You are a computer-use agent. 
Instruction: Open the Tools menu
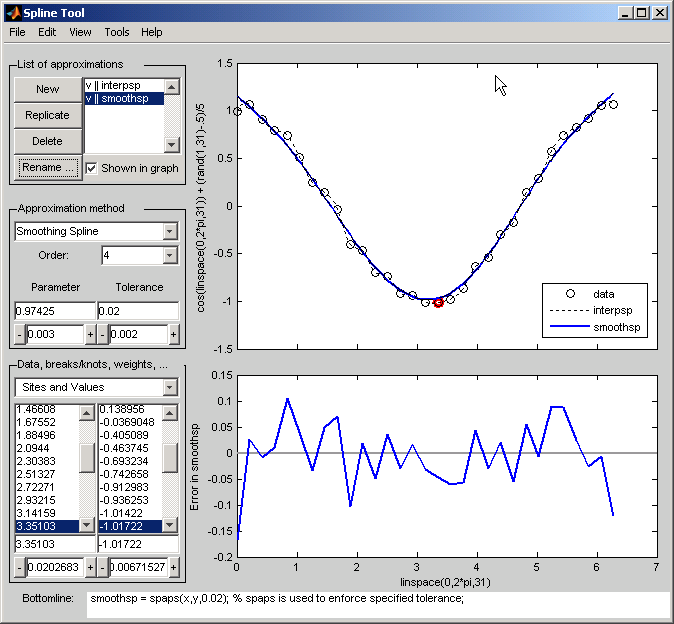click(116, 32)
